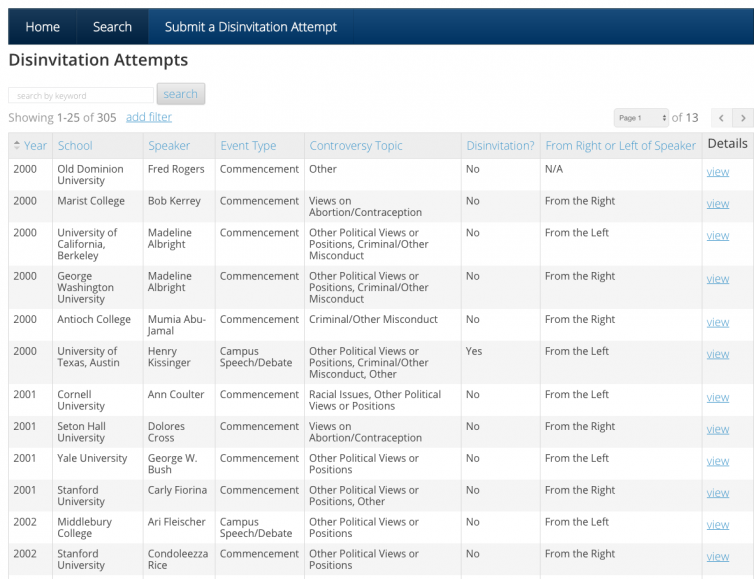754x579 pixels.
Task: Sort by Disinvitation? column header
Action: tap(500, 146)
